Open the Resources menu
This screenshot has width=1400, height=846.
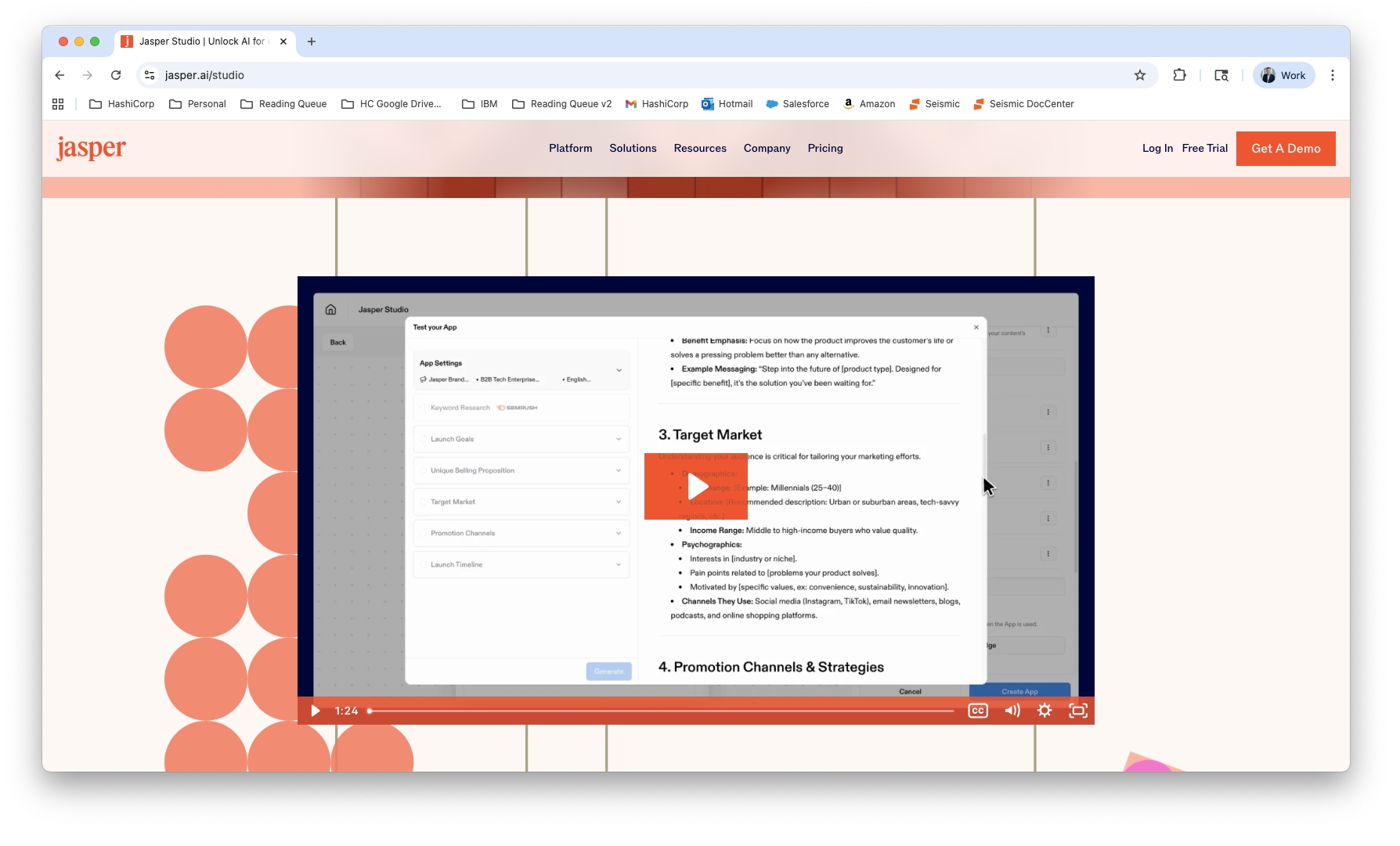700,148
